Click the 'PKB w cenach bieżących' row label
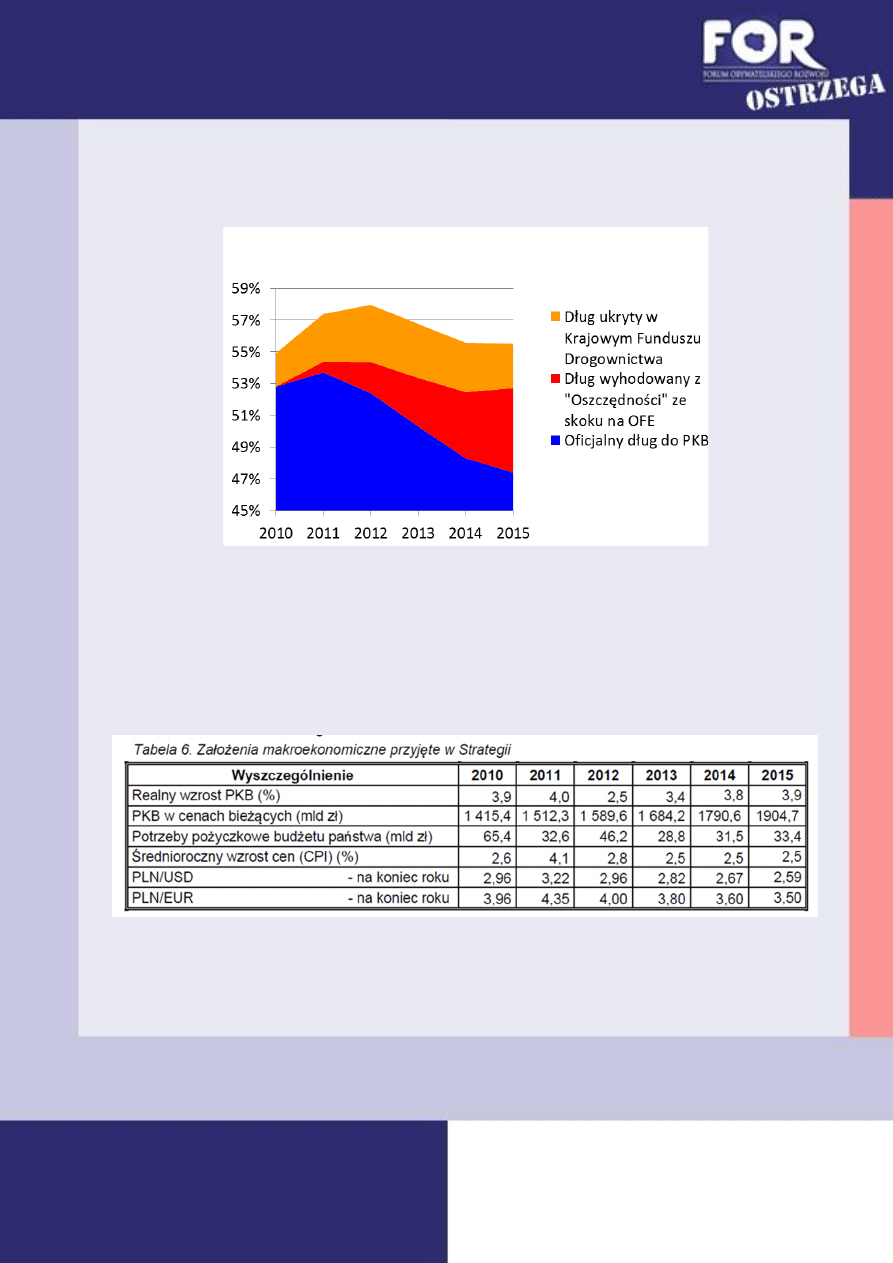This screenshot has width=893, height=1263. pos(238,816)
